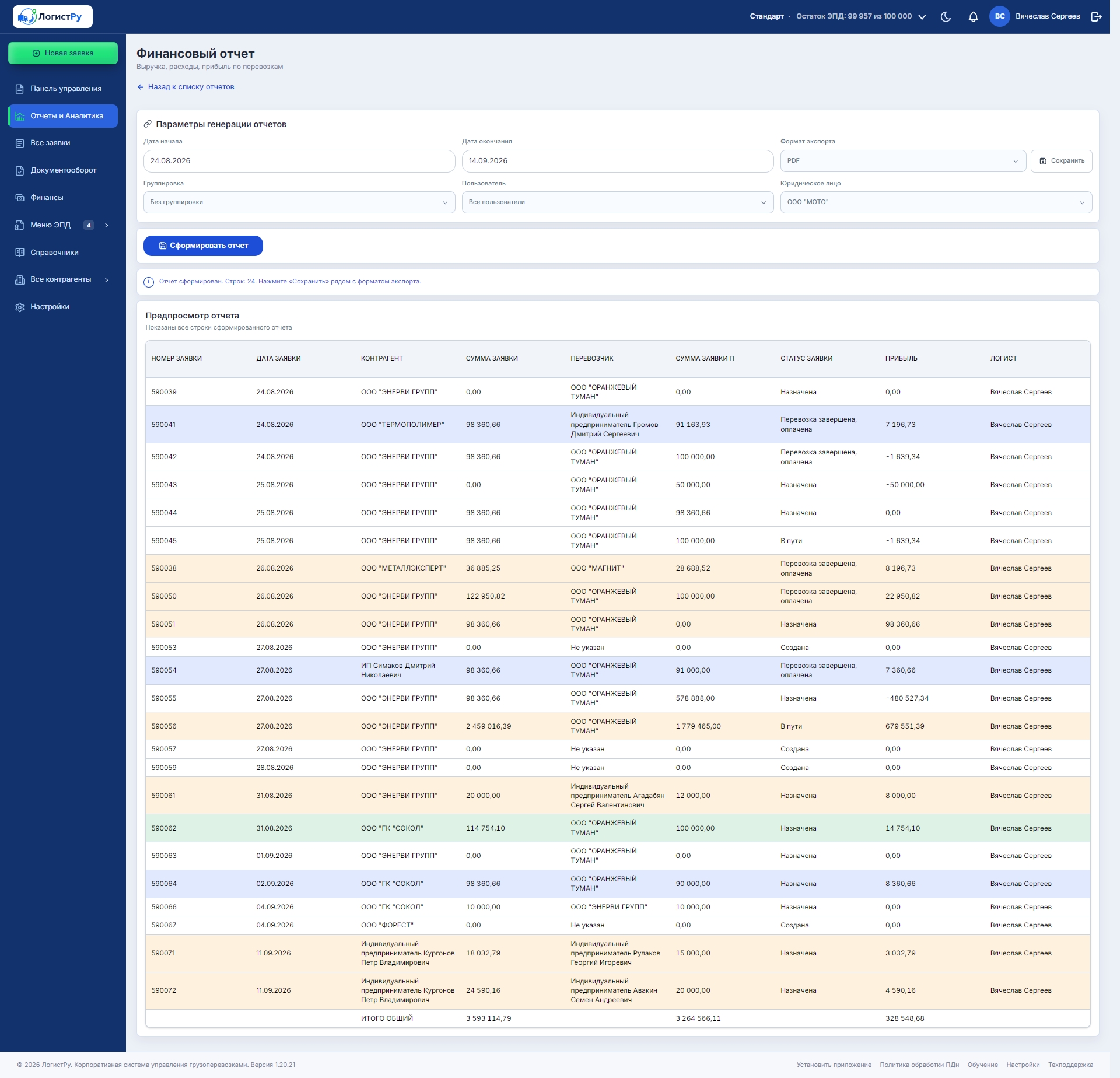Click Дата окончания input field
The height and width of the screenshot is (1078, 1120).
tap(618, 161)
